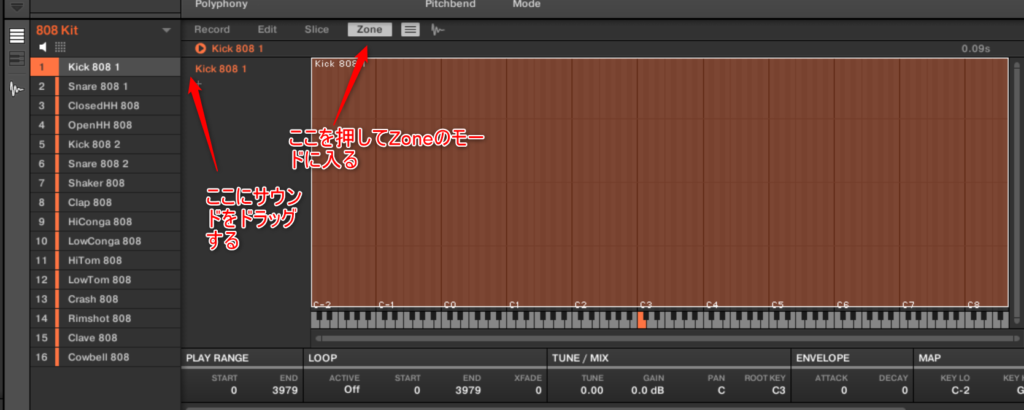Expand the 808 Kit dropdown arrow
This screenshot has height=410, width=1024.
[167, 30]
